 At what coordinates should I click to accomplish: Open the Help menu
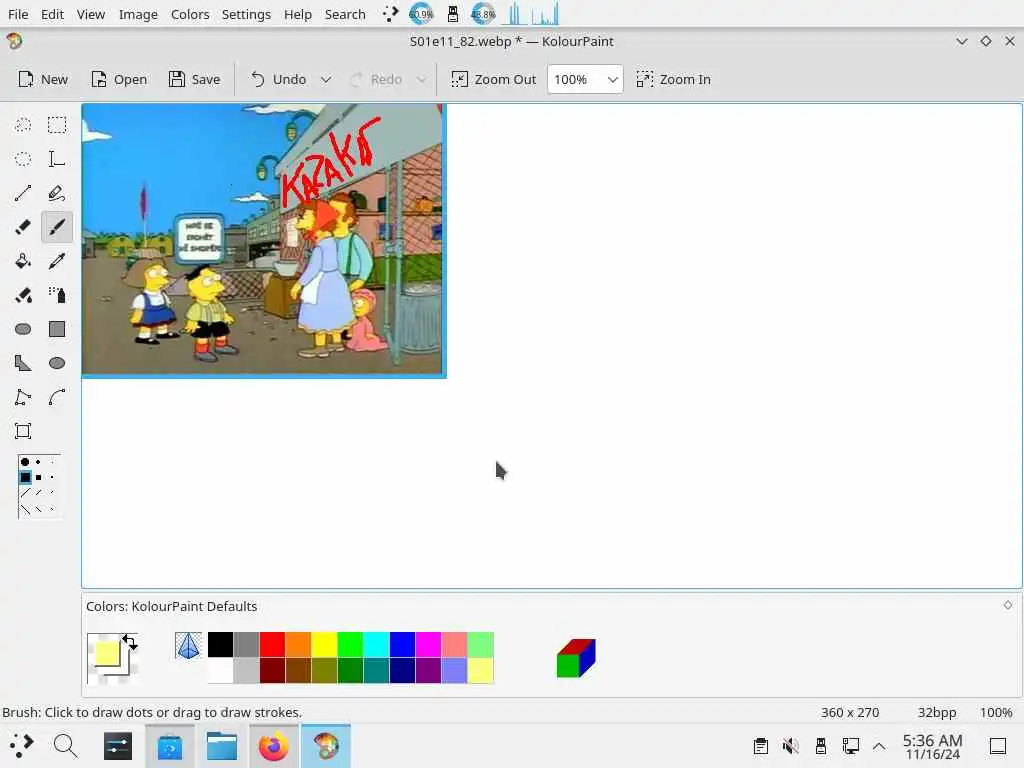click(297, 14)
